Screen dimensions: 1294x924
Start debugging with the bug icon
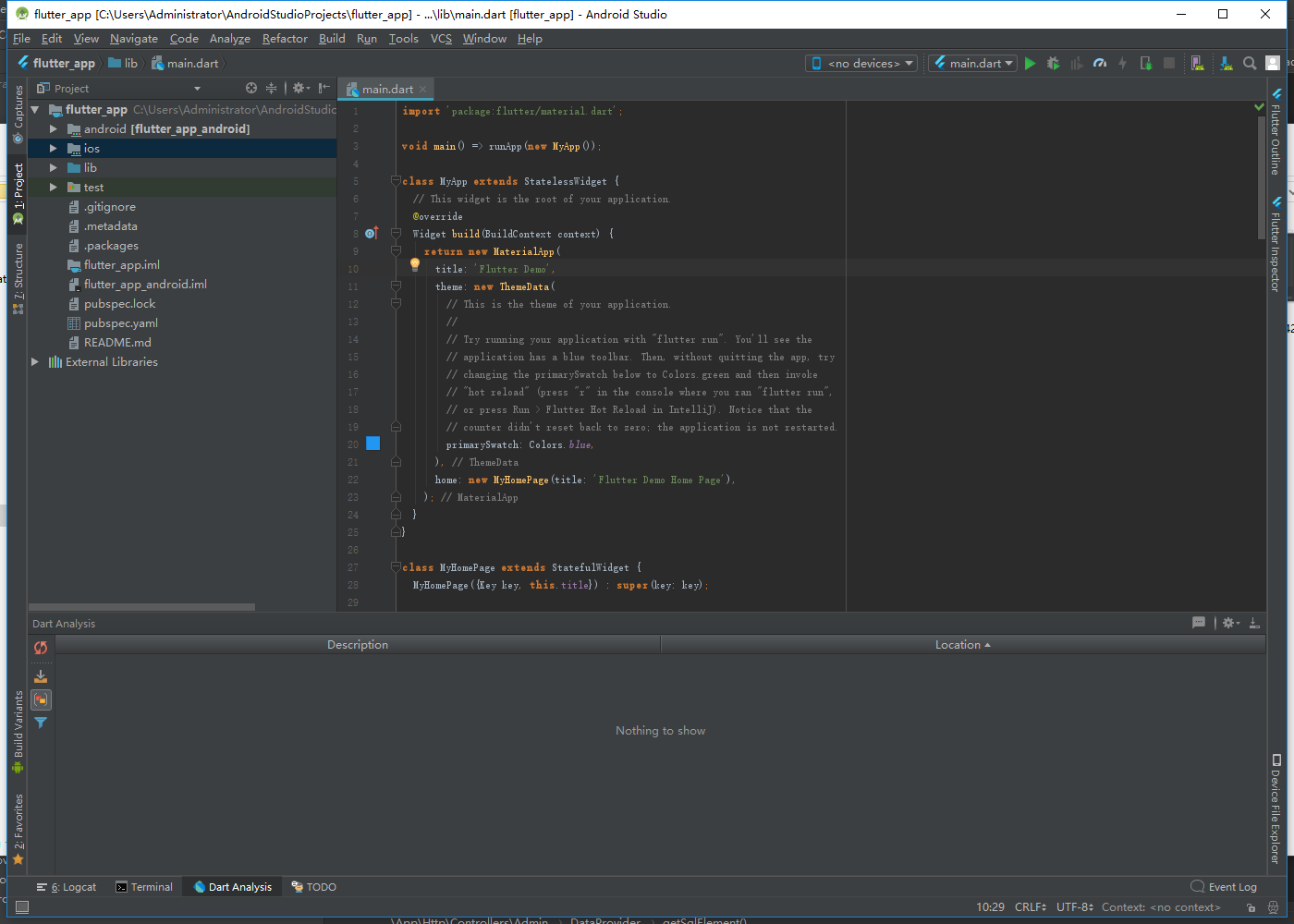point(1053,64)
